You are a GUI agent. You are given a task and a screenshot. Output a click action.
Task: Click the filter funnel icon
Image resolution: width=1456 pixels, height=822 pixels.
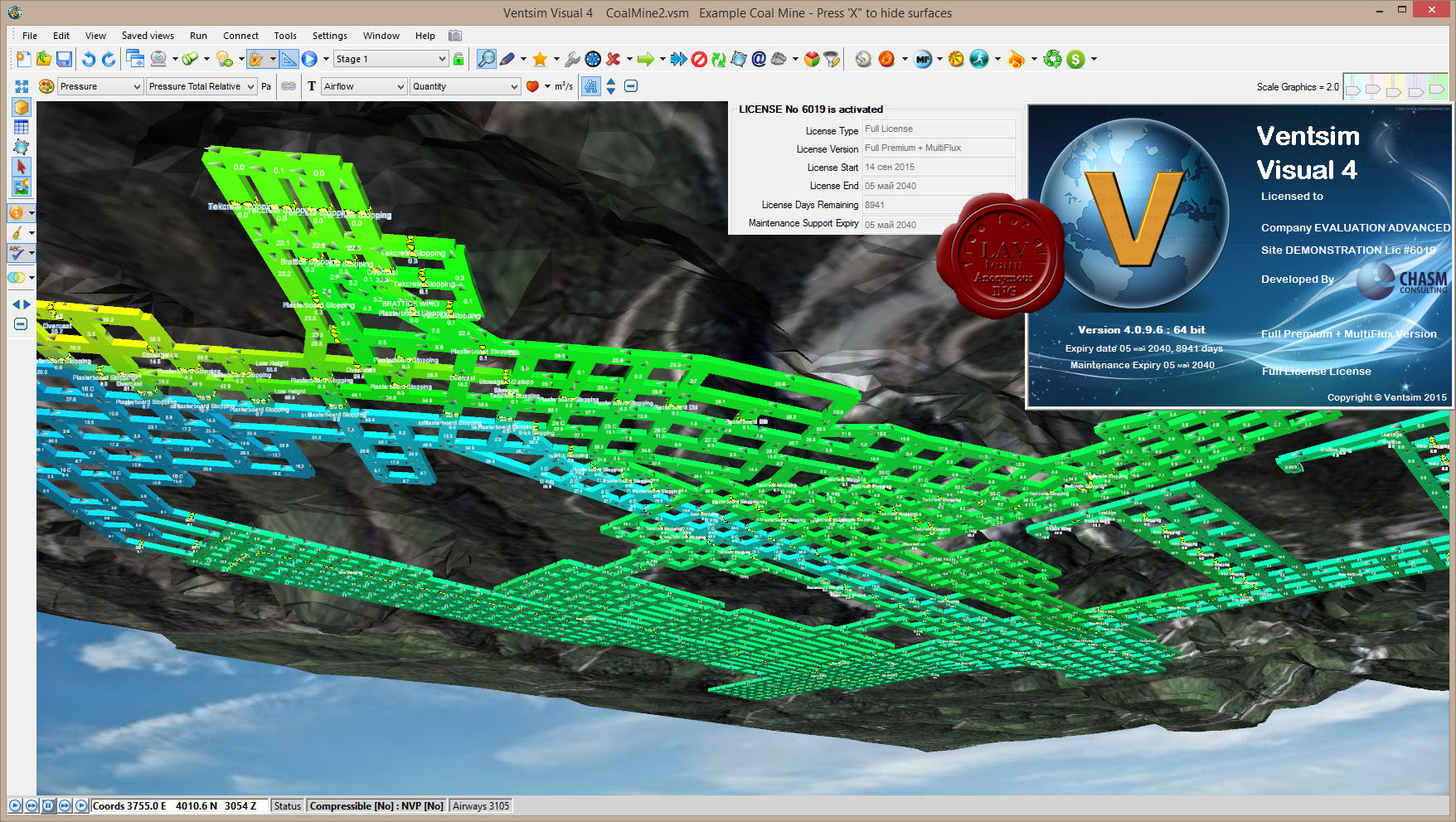tap(832, 59)
